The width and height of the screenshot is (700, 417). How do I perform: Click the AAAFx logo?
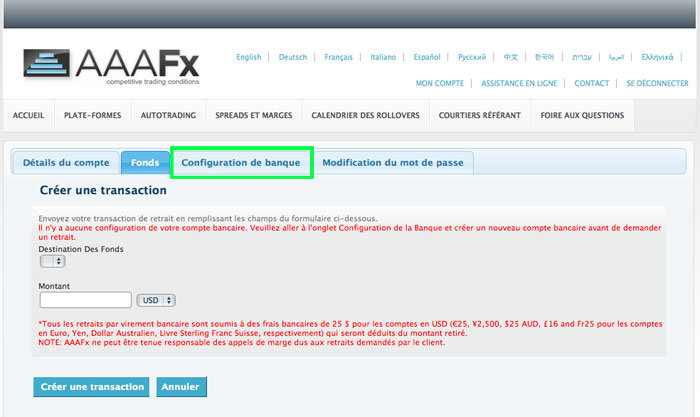[x=111, y=66]
